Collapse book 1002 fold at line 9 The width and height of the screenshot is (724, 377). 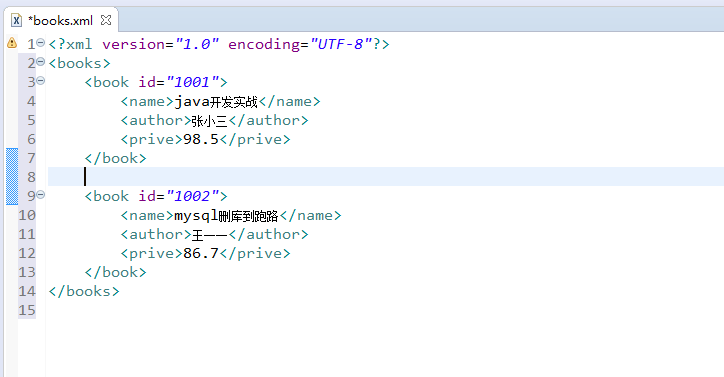point(41,195)
